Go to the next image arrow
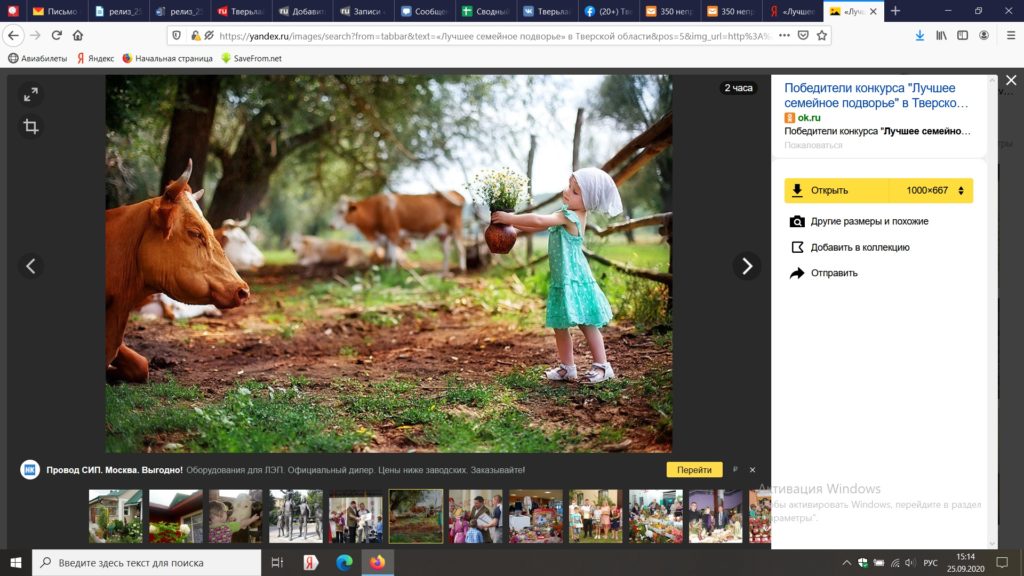The image size is (1024, 576). point(746,266)
